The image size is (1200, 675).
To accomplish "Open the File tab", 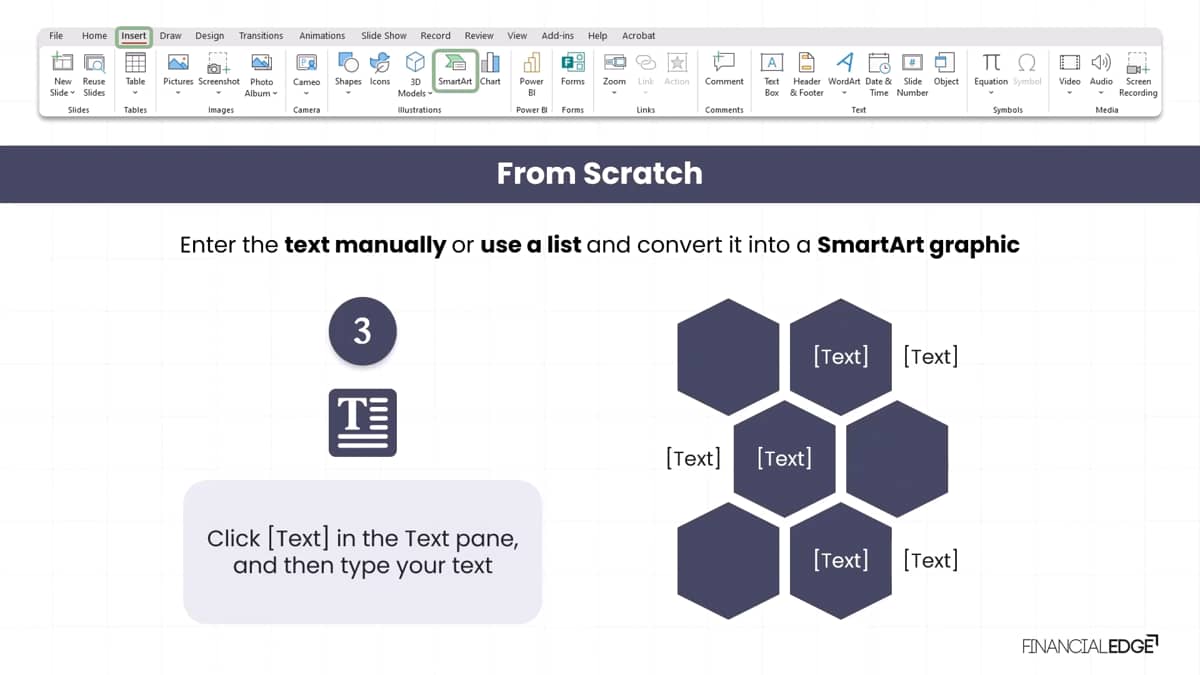I will tap(56, 36).
